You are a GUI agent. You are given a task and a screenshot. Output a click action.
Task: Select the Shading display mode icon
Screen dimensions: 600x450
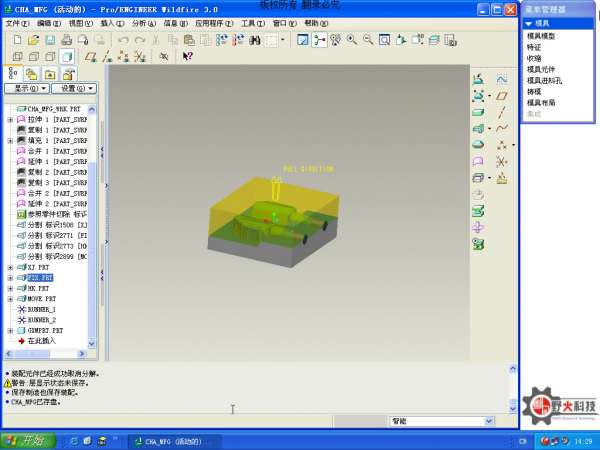pos(66,57)
